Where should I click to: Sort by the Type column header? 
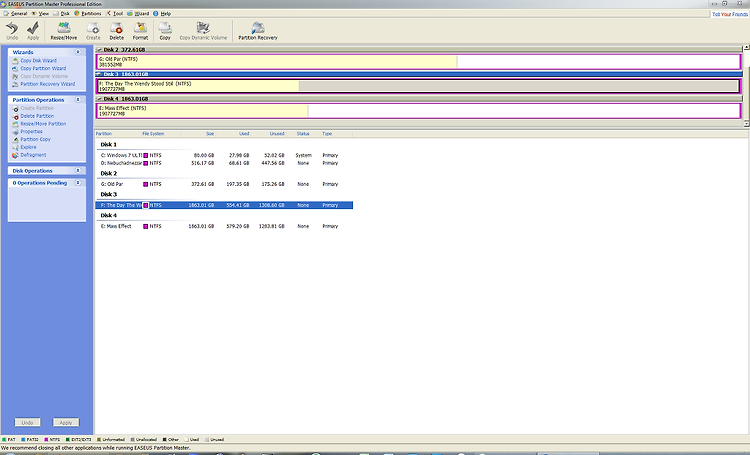[x=336, y=134]
